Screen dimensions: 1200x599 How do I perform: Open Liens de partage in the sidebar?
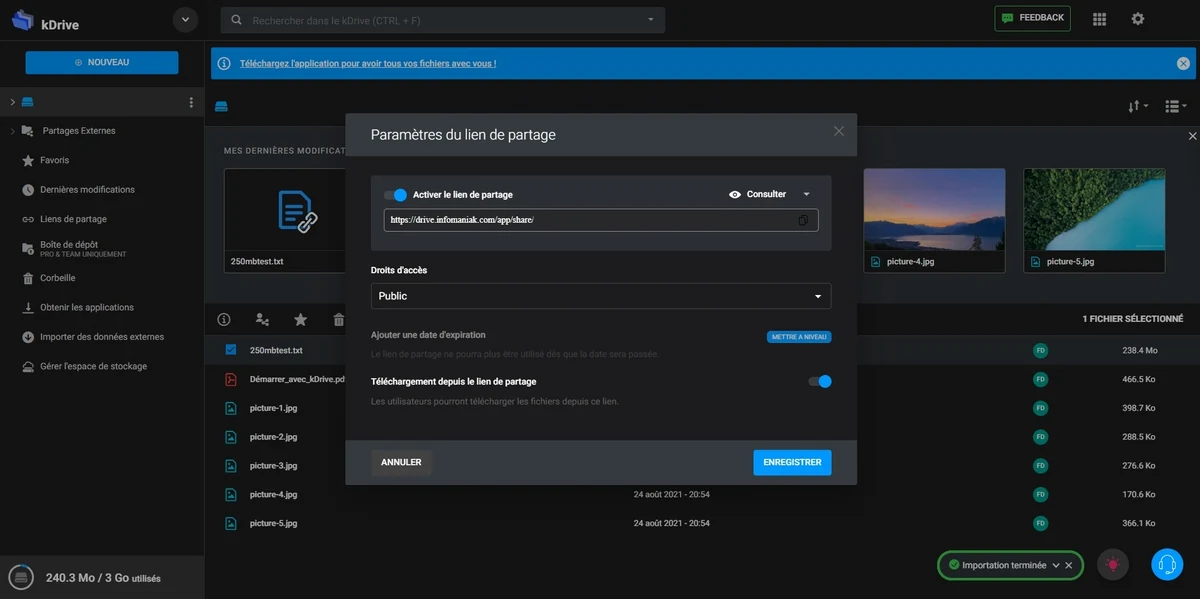pyautogui.click(x=73, y=219)
